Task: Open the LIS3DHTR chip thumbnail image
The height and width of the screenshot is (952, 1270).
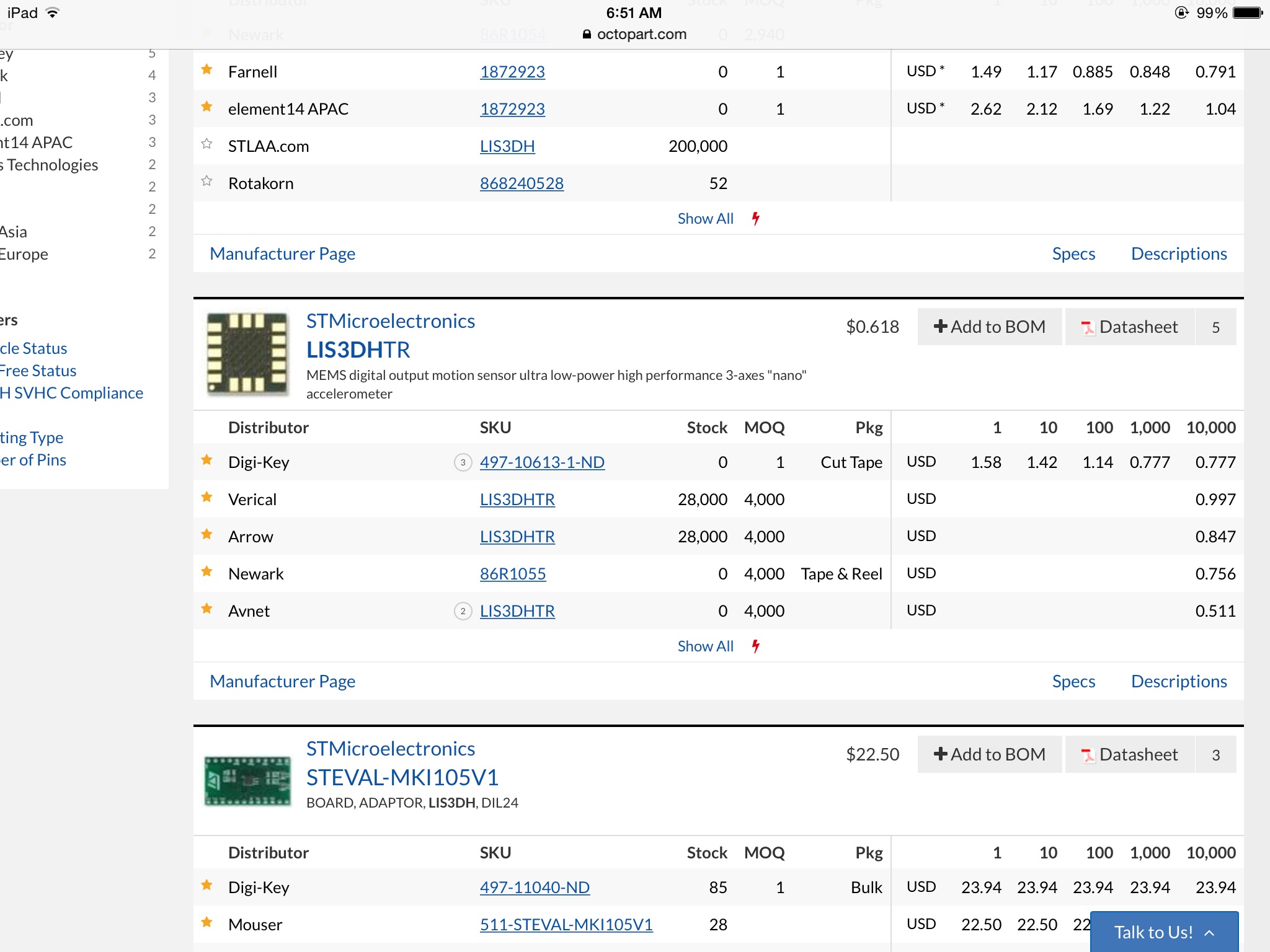Action: pyautogui.click(x=247, y=354)
